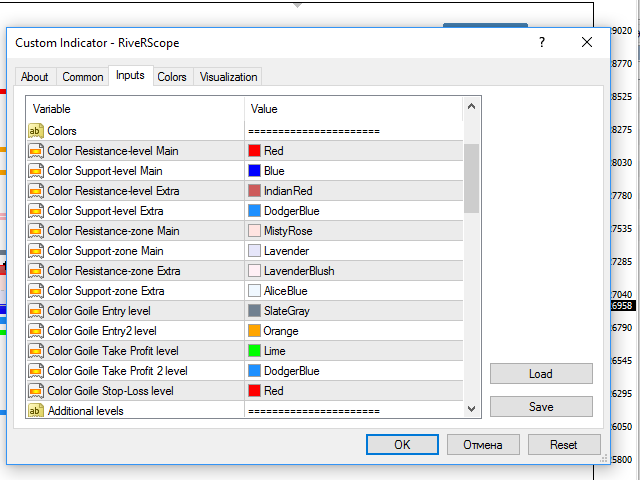Screen dimensions: 640x480
Task: Switch to the About tab
Action: click(35, 77)
